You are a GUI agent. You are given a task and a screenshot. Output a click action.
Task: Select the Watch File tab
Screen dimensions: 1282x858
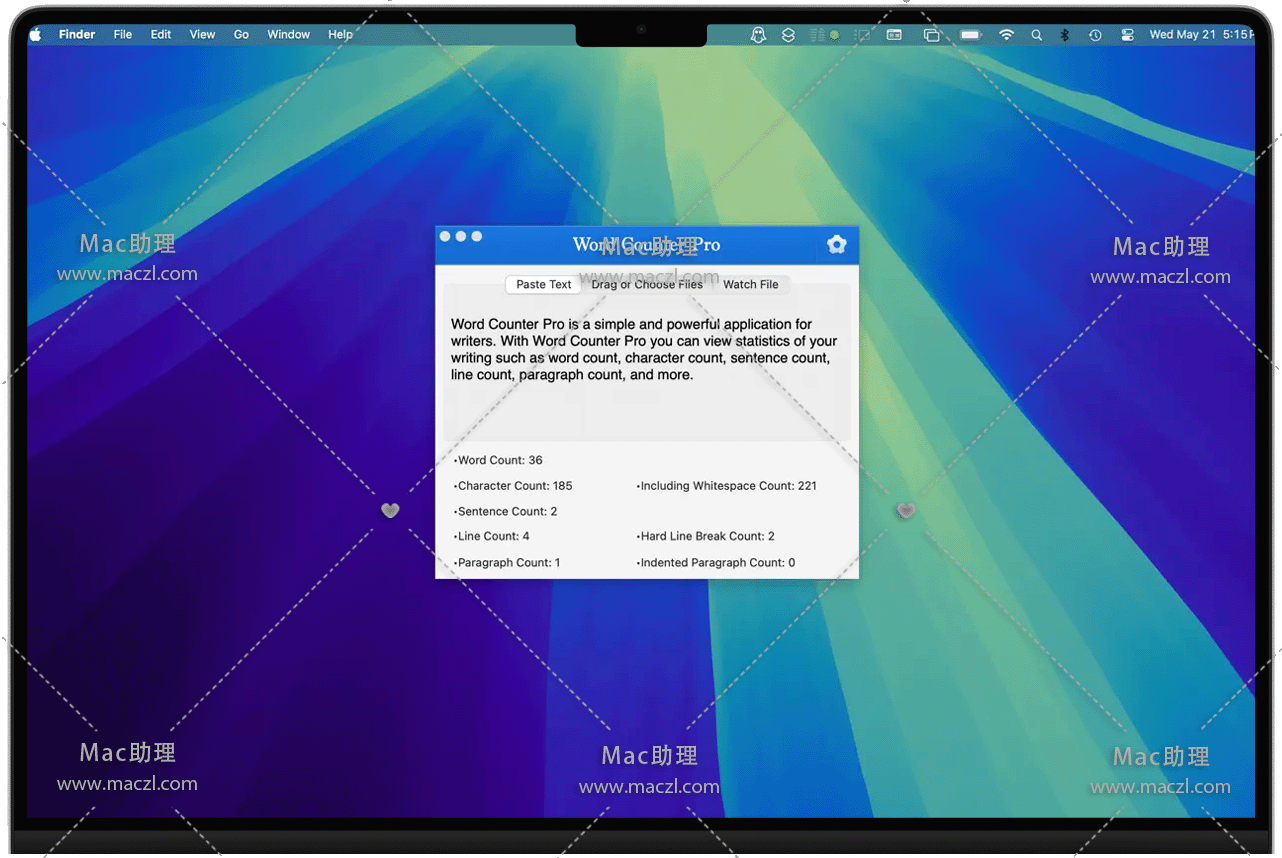tap(750, 285)
